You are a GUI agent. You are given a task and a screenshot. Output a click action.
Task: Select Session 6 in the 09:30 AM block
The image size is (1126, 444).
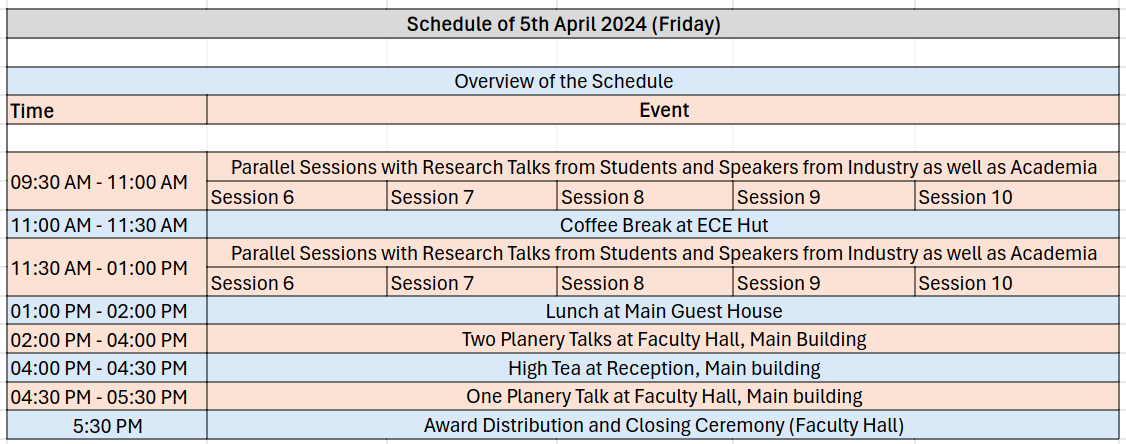pyautogui.click(x=296, y=197)
